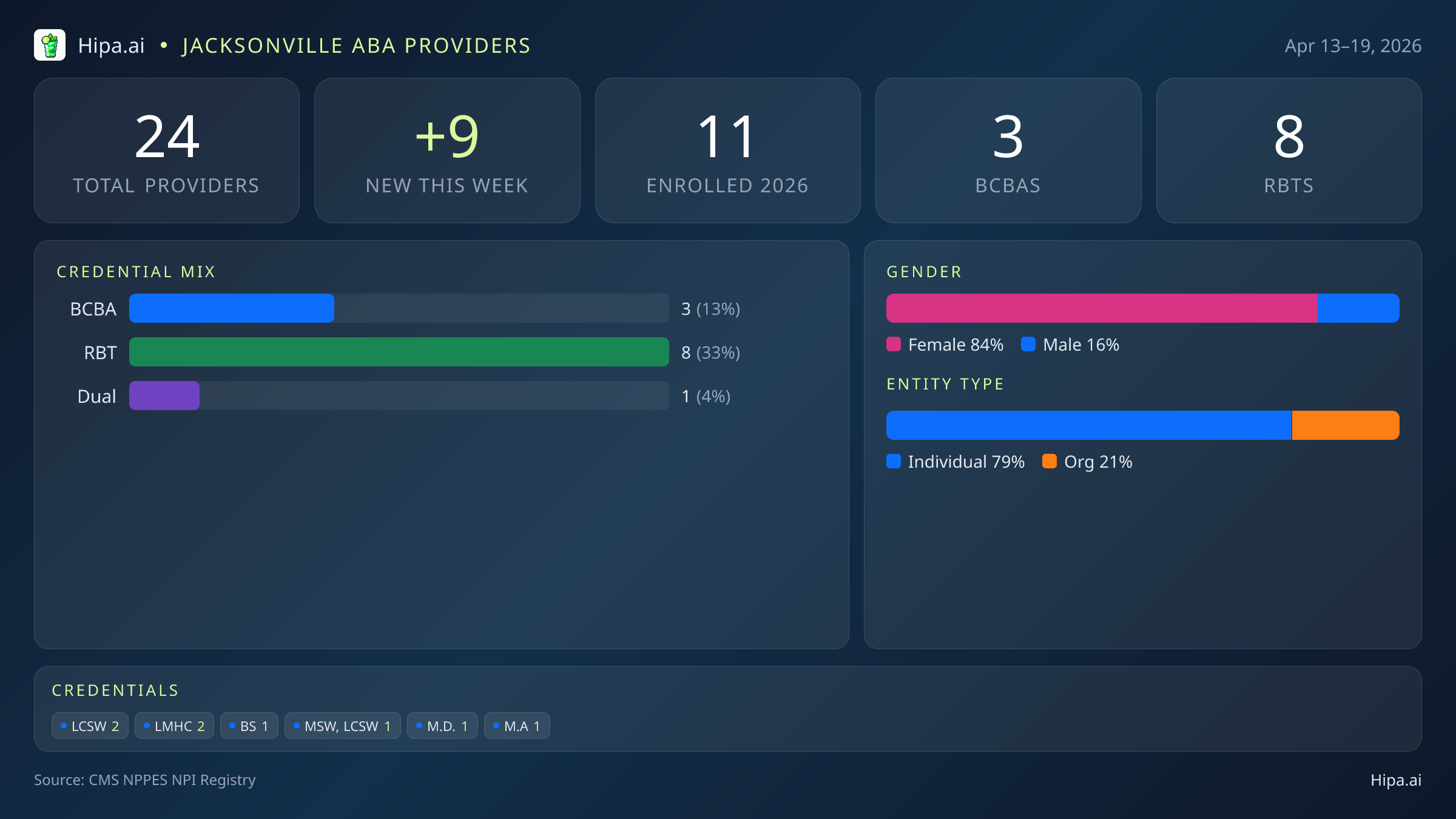Select the M.A 1 credential chip
1456x819 pixels.
pos(517,726)
